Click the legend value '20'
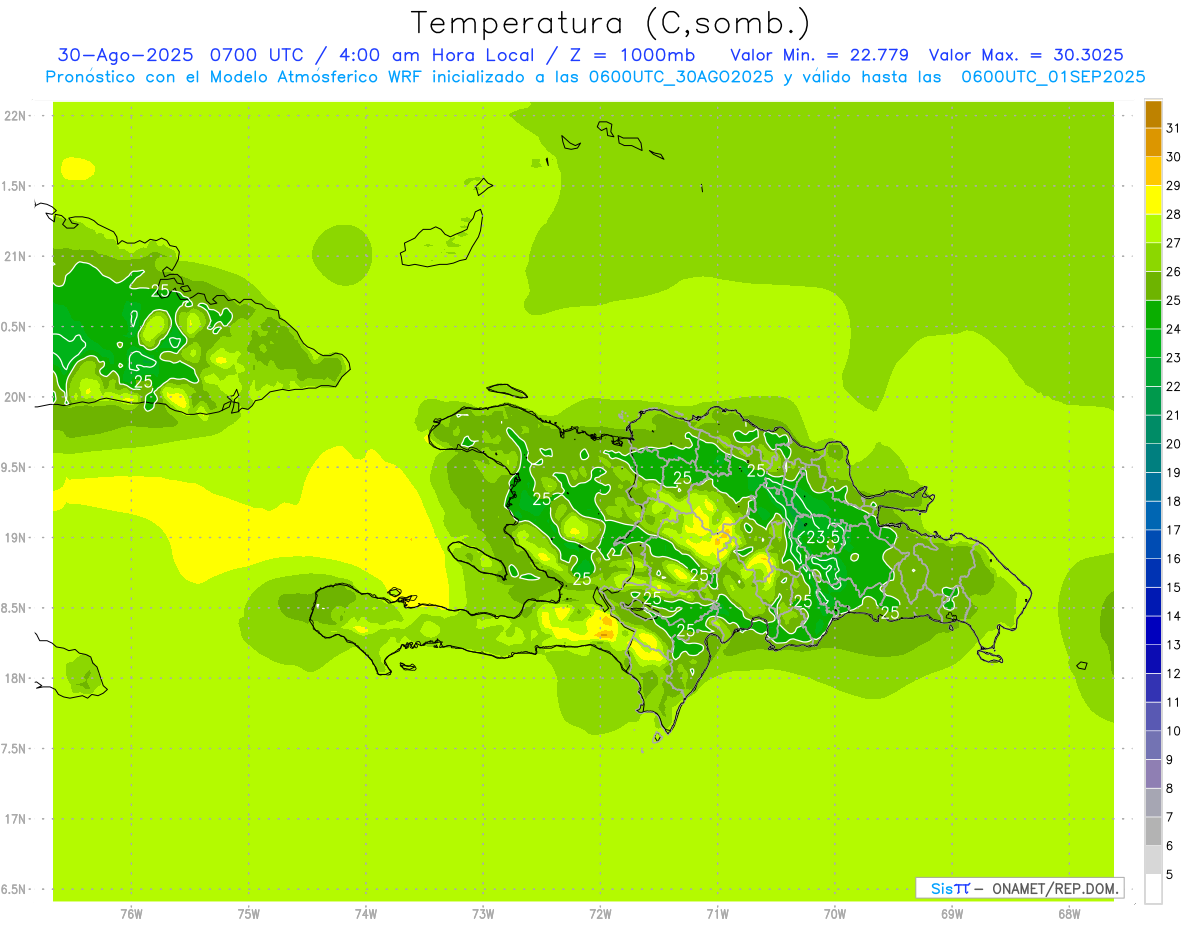This screenshot has width=1200, height=927. point(1174,444)
